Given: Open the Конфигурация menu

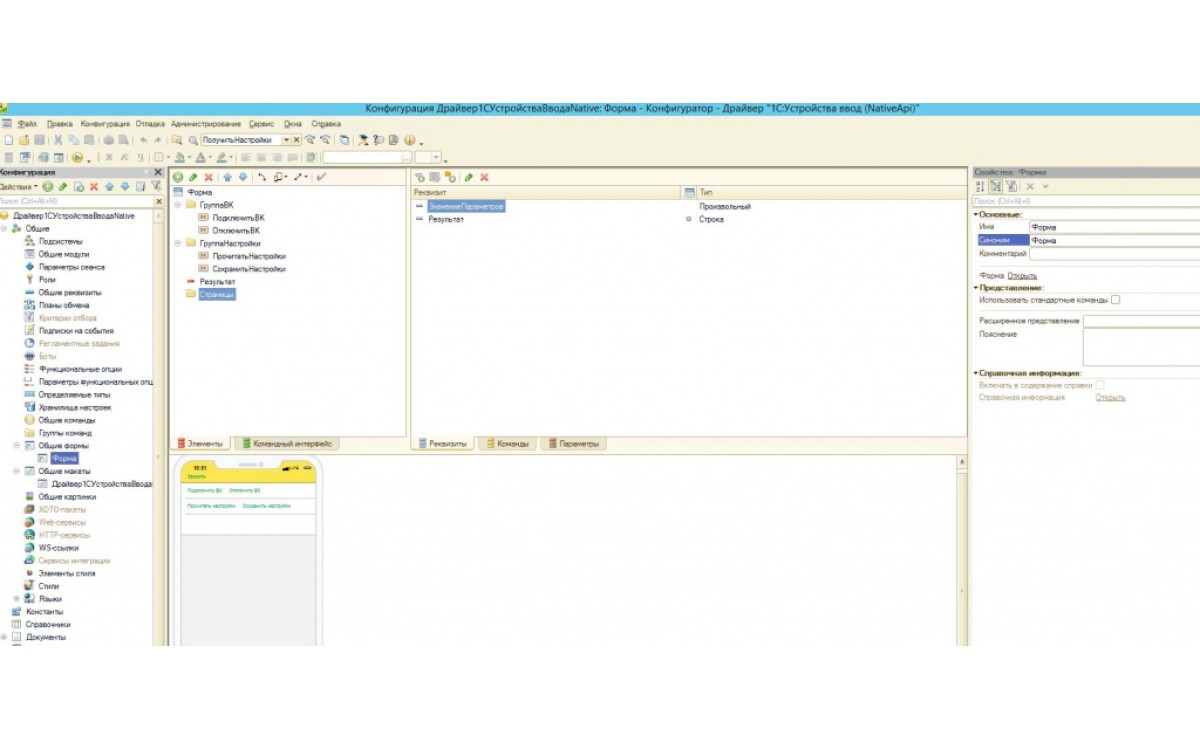Looking at the screenshot, I should point(105,124).
